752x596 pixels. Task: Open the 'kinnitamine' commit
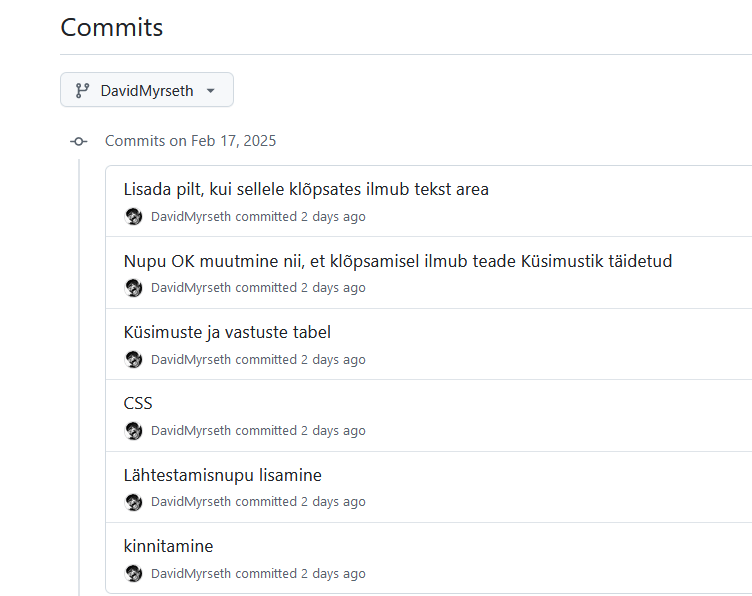168,546
